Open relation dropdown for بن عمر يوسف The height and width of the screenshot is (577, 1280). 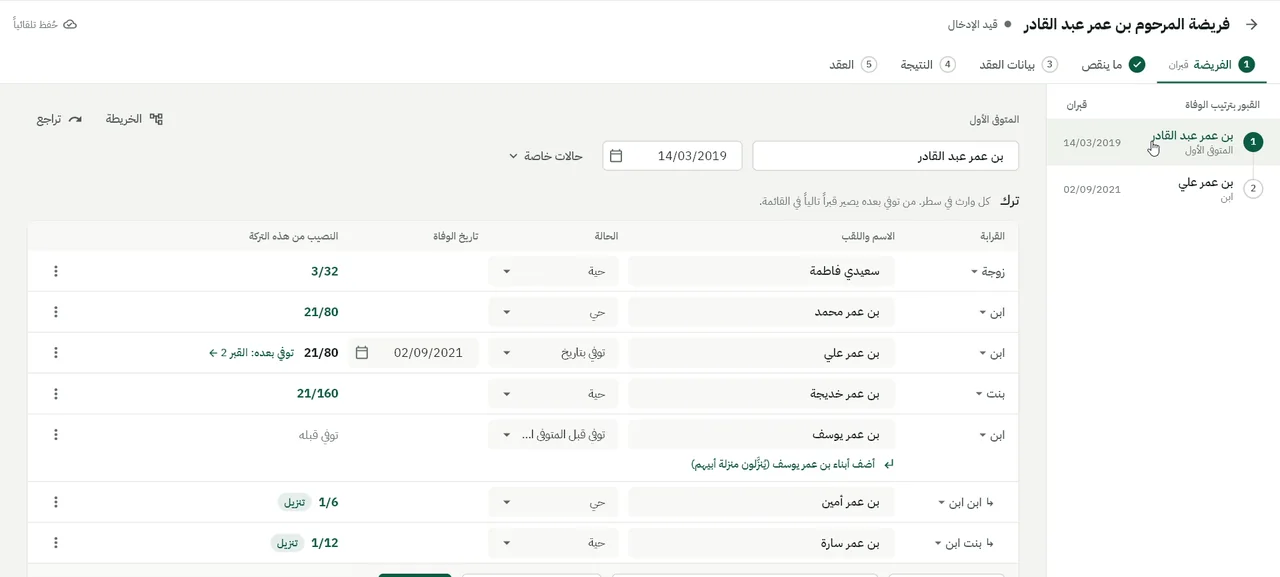pos(991,435)
